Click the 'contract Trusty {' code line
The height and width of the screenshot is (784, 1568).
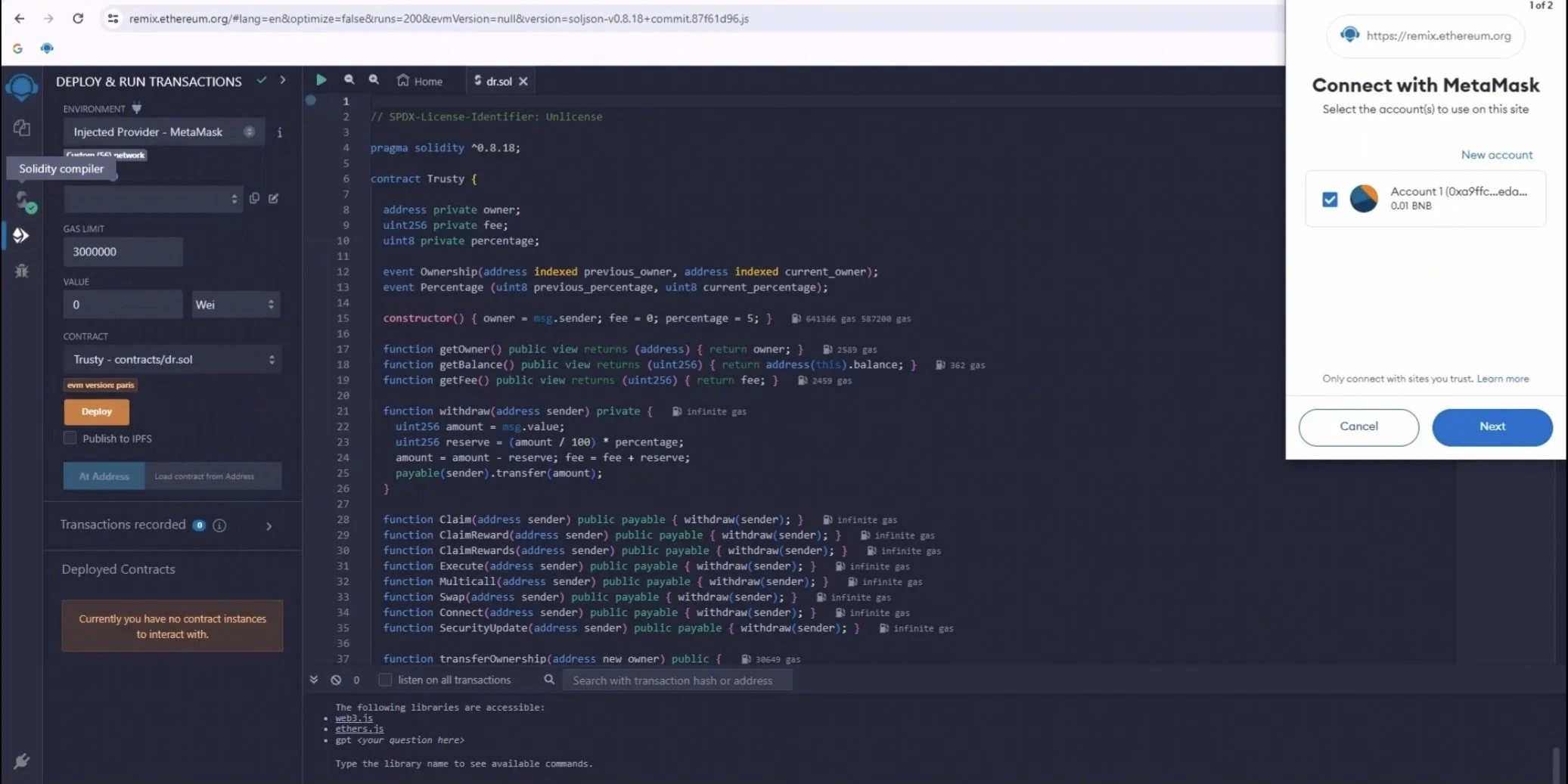coord(424,179)
